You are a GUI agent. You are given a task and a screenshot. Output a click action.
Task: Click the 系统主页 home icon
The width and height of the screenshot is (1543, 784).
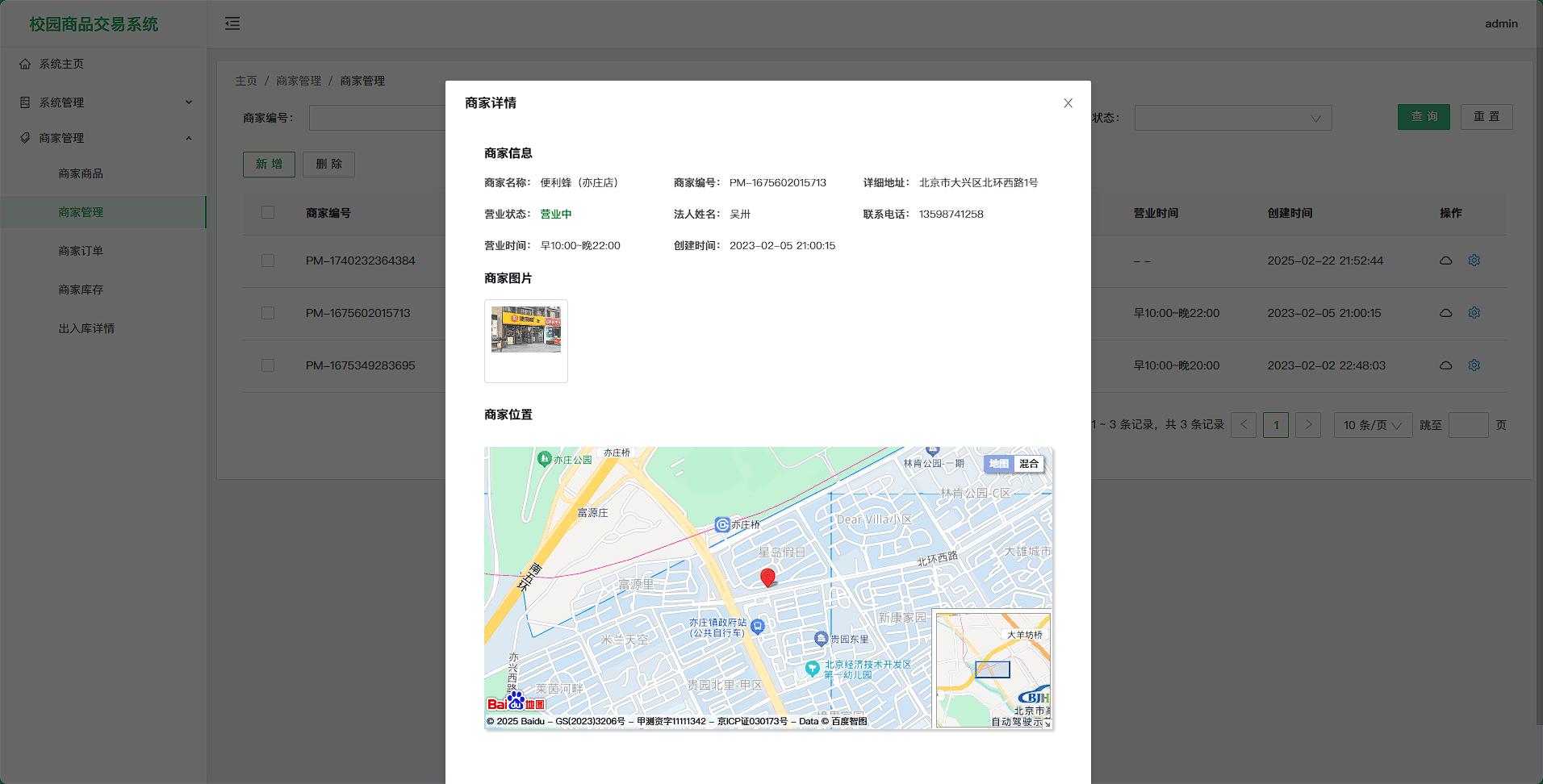click(x=25, y=64)
